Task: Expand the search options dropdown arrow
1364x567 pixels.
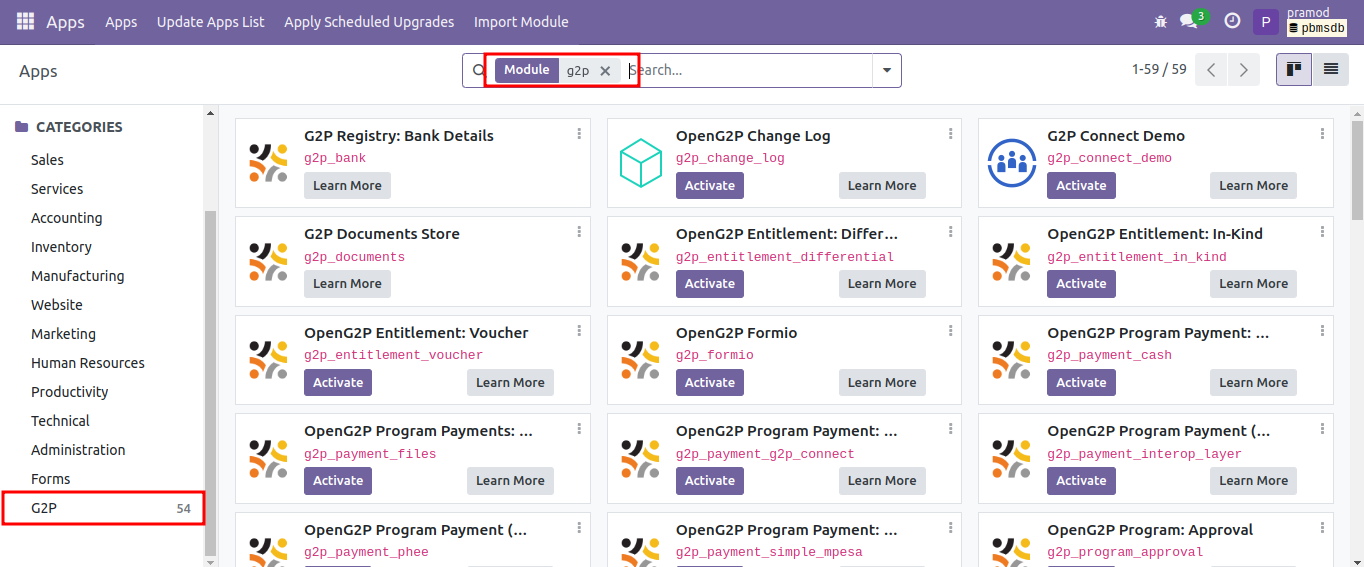Action: [886, 71]
